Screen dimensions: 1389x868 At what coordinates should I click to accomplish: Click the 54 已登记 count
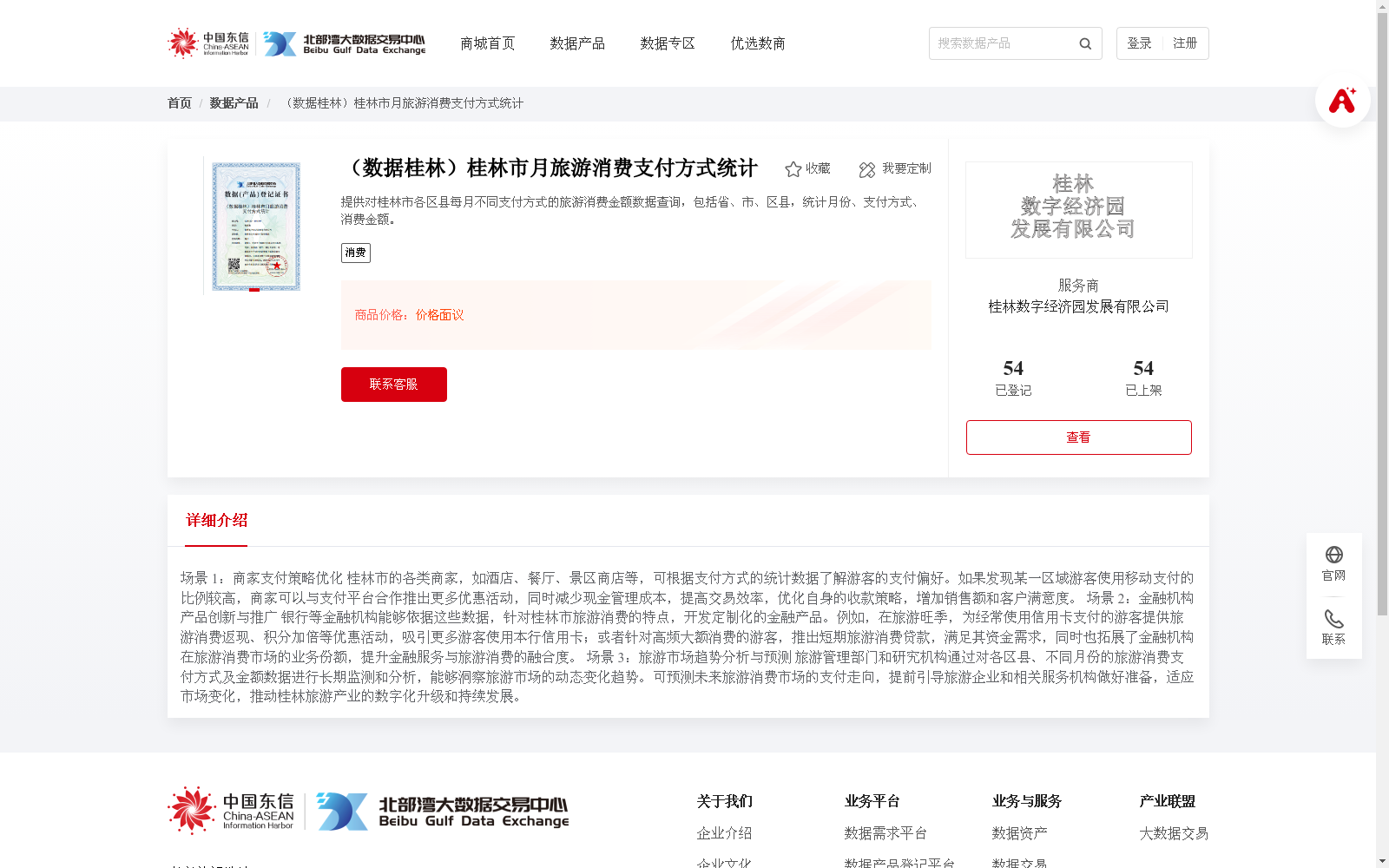point(1013,378)
